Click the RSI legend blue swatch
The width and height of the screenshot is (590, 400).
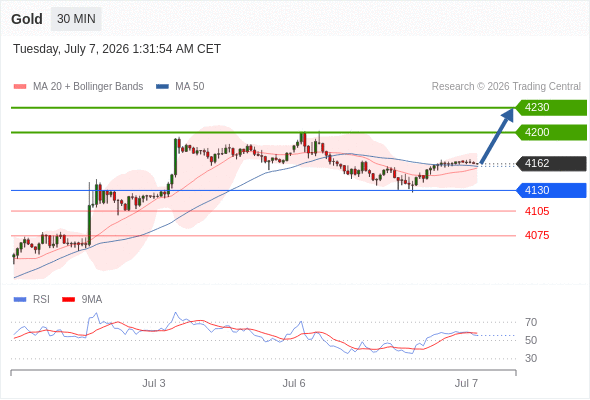[20, 300]
